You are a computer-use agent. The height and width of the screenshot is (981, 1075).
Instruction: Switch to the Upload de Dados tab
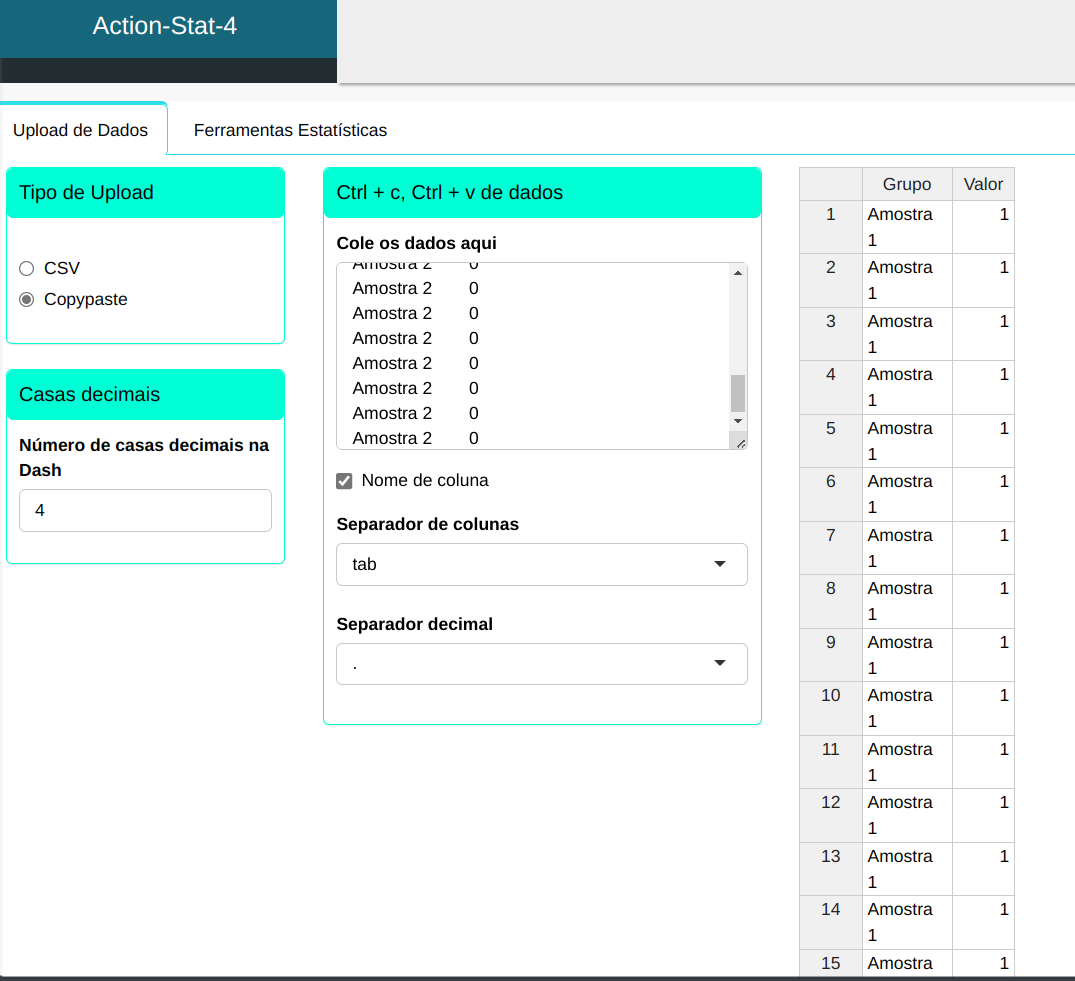(81, 130)
